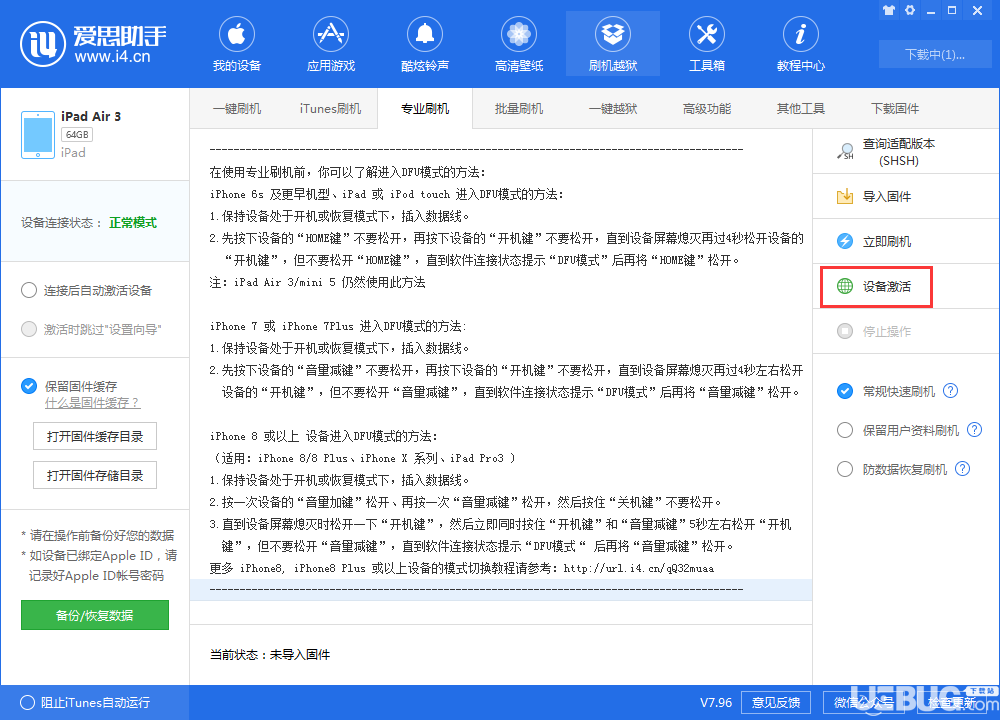
Task: Click the http://url.i4.cn/qQ32muaa URL text
Action: pyautogui.click(x=638, y=568)
